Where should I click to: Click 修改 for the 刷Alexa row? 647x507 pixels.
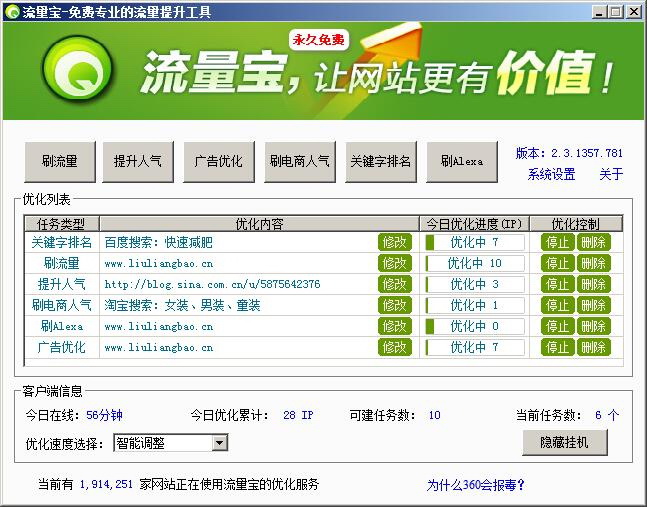click(x=395, y=326)
